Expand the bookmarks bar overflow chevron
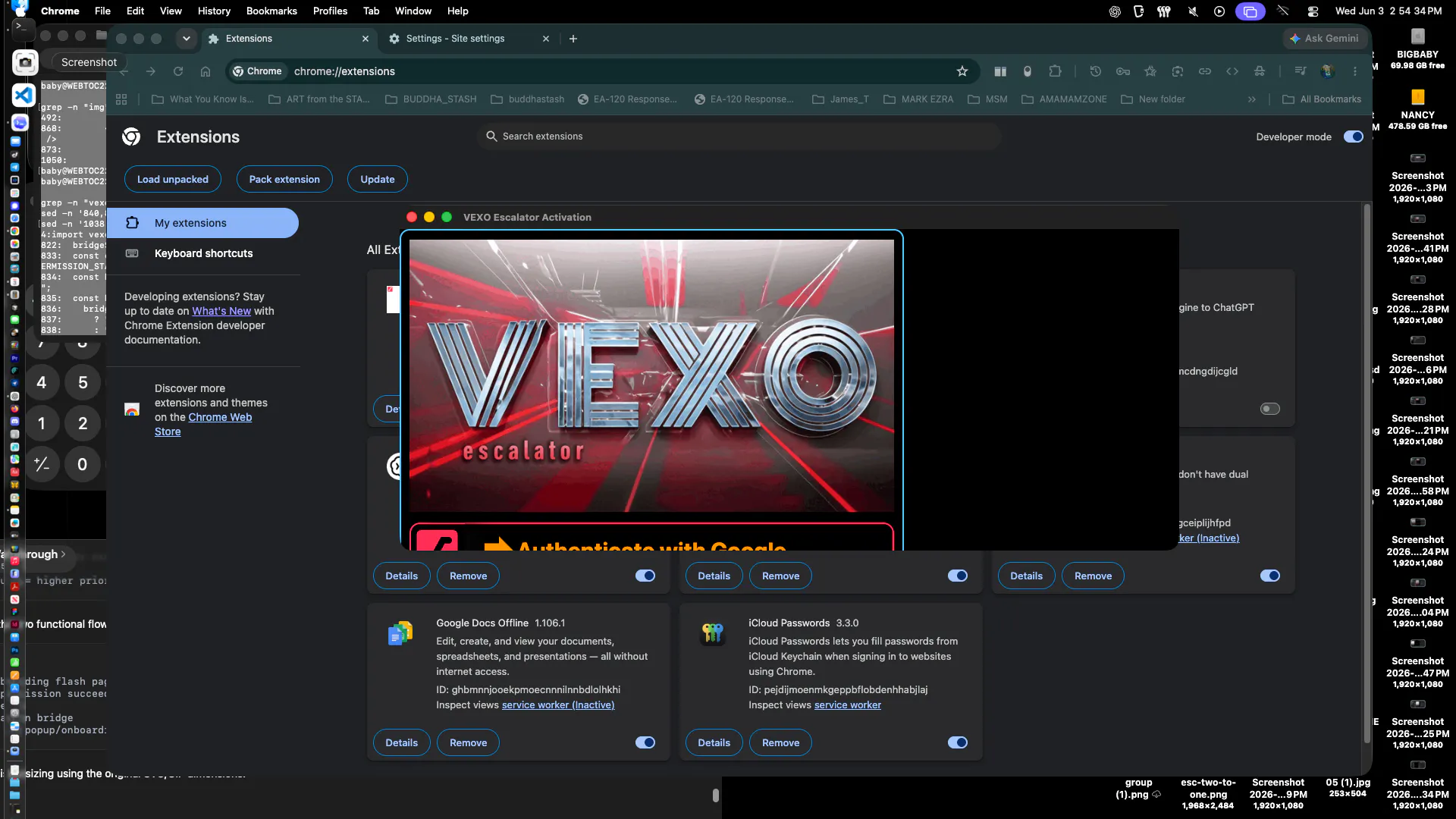 click(1252, 99)
